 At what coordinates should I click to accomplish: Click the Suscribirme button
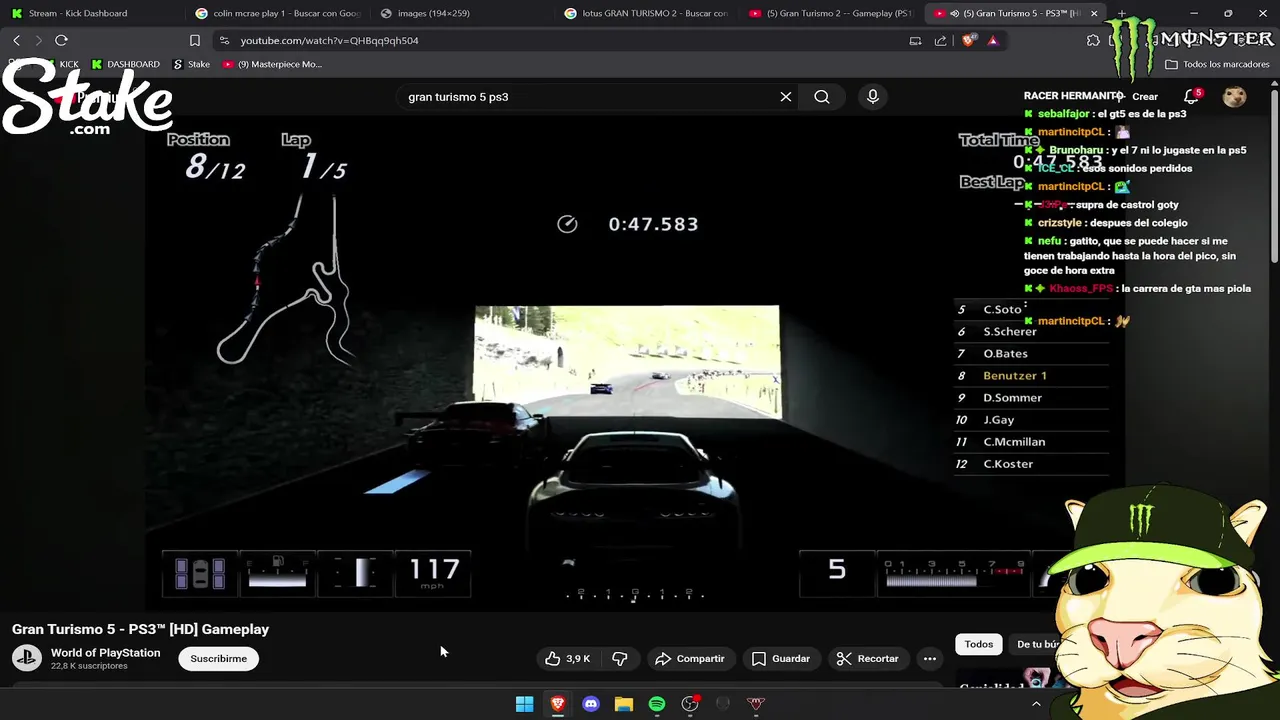pos(218,658)
